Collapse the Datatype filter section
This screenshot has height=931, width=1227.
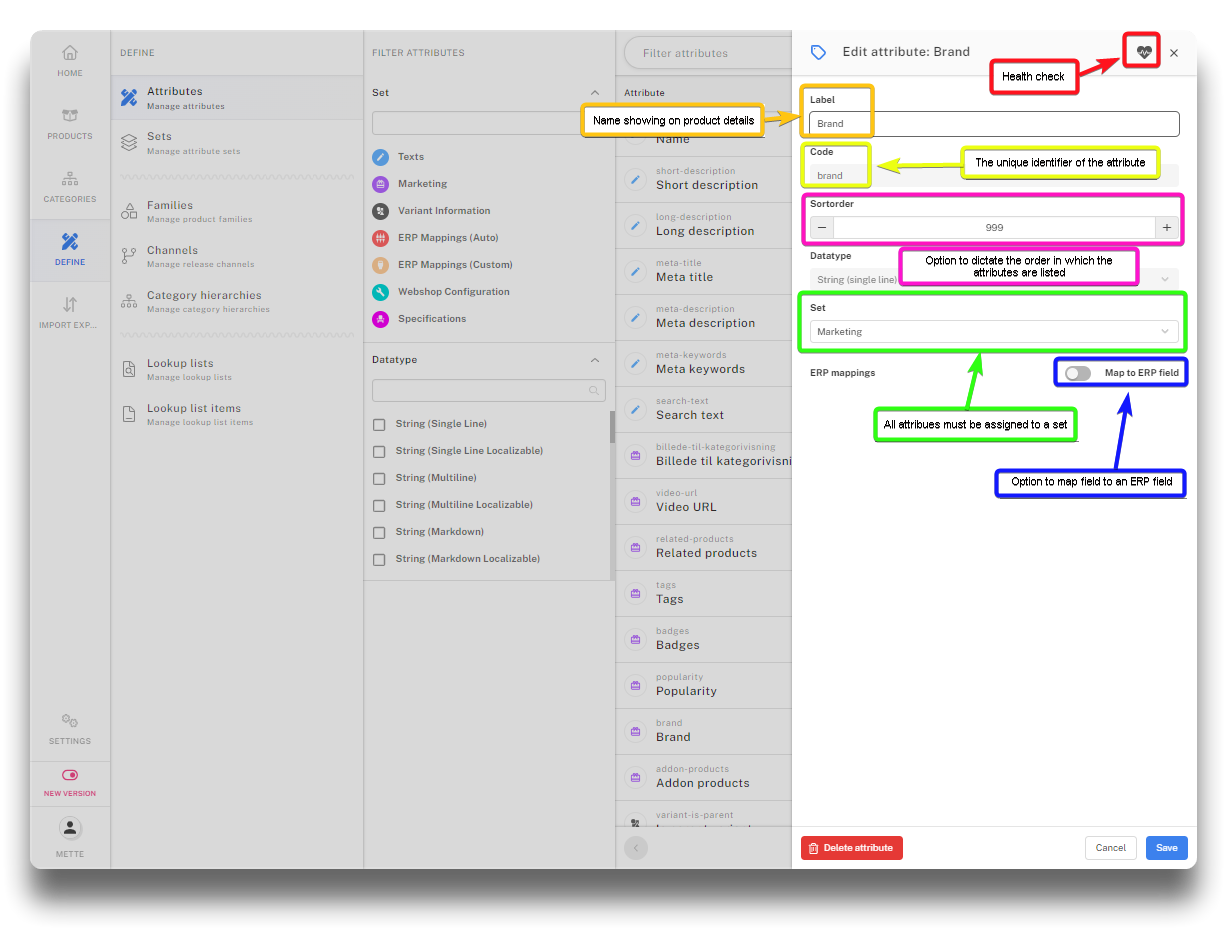(595, 360)
